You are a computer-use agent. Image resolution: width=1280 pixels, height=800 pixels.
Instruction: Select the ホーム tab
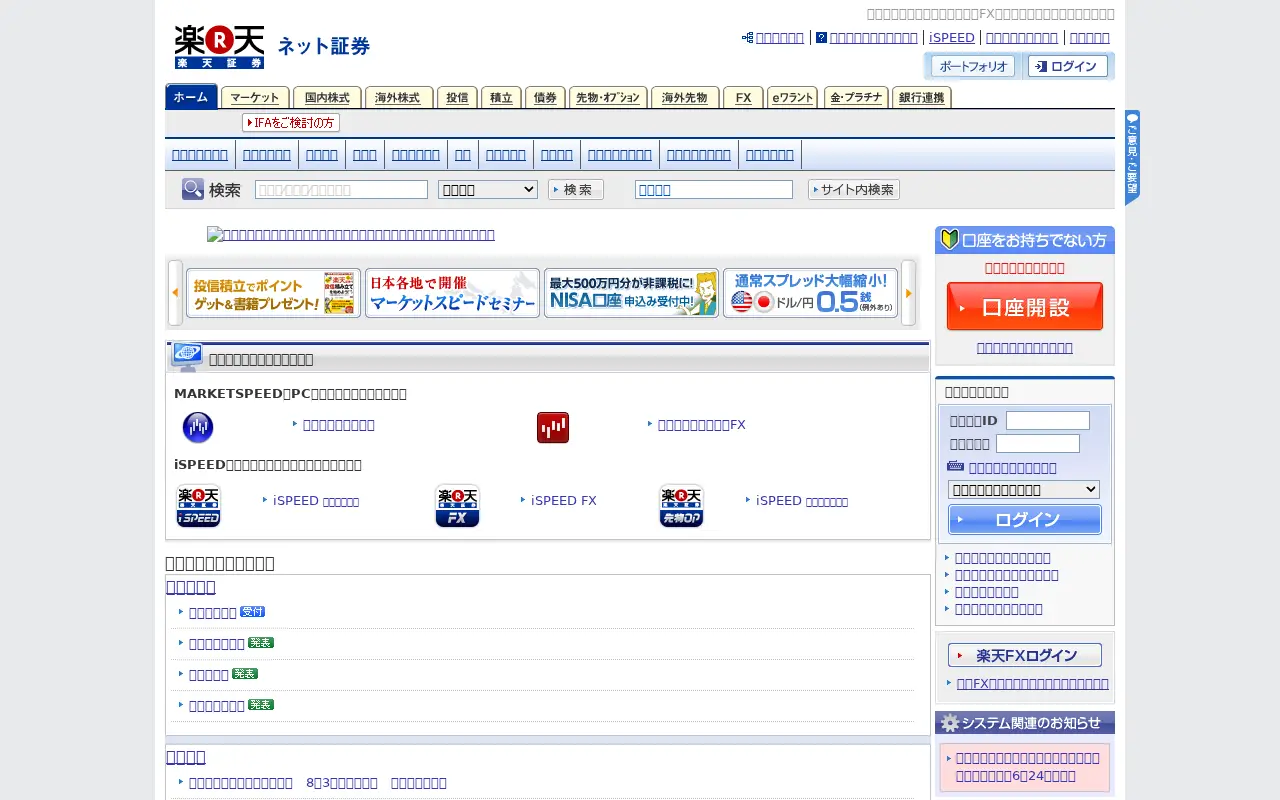(x=191, y=97)
